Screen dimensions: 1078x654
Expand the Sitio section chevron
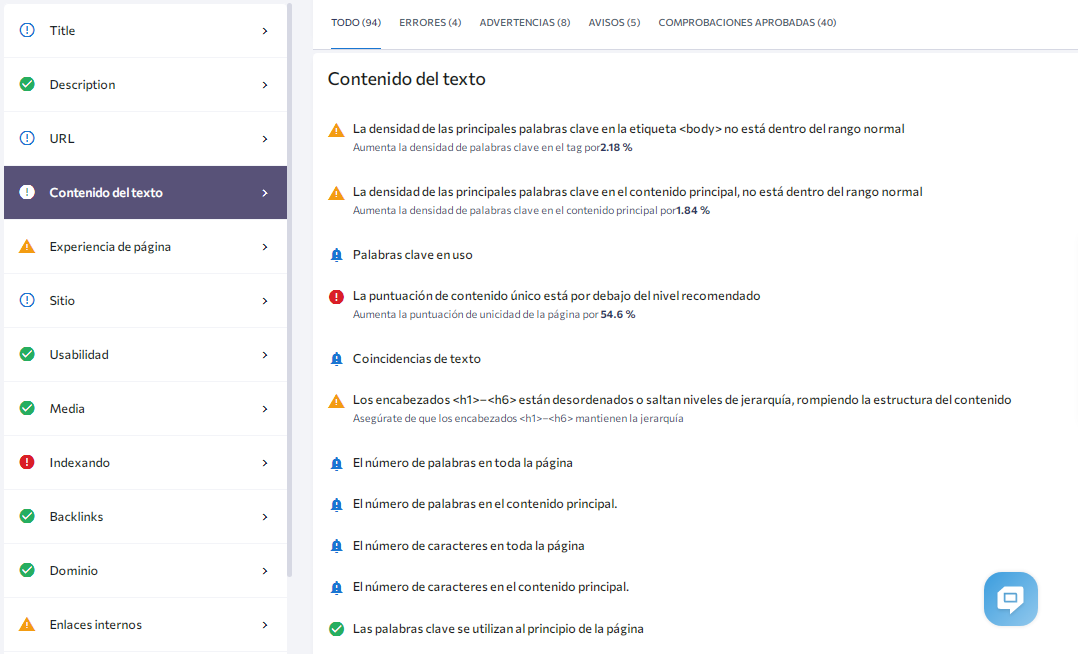(x=265, y=301)
